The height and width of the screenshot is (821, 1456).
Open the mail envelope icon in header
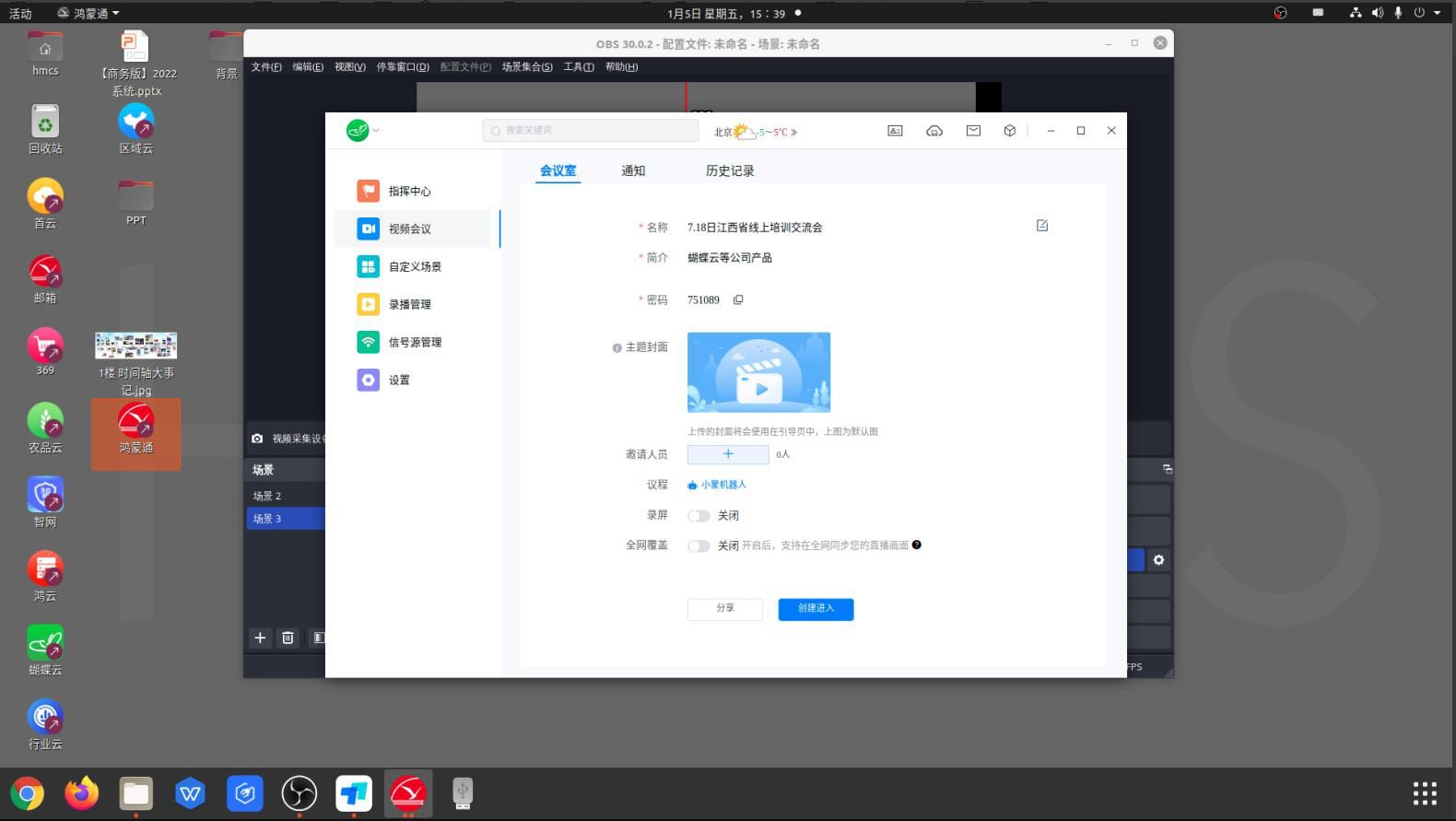pos(973,131)
